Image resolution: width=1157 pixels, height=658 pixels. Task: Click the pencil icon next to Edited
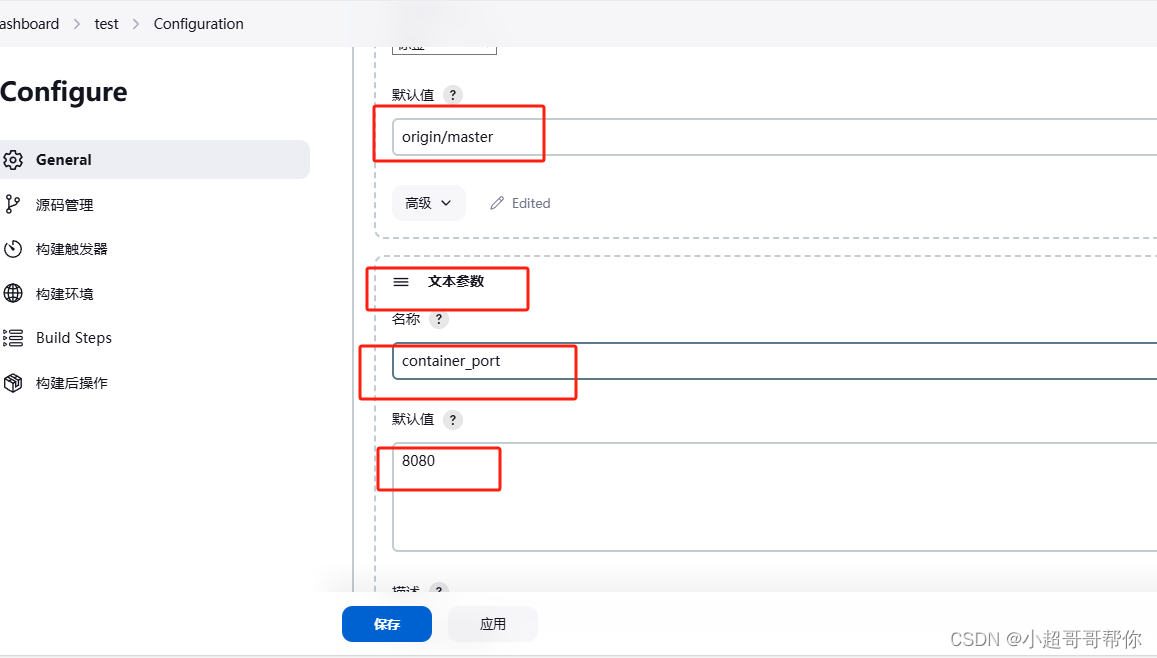click(x=497, y=203)
